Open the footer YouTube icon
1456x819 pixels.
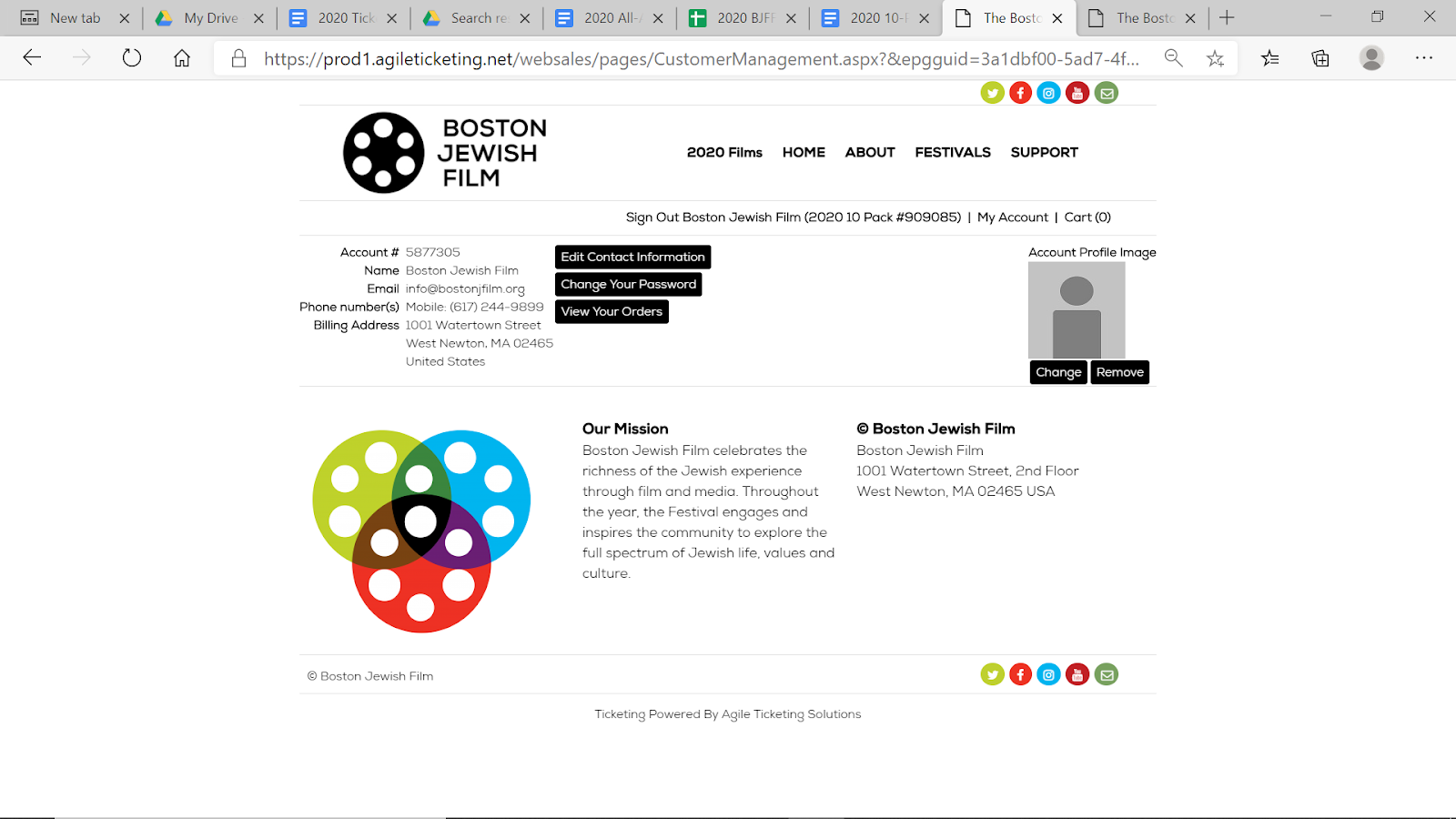point(1077,674)
